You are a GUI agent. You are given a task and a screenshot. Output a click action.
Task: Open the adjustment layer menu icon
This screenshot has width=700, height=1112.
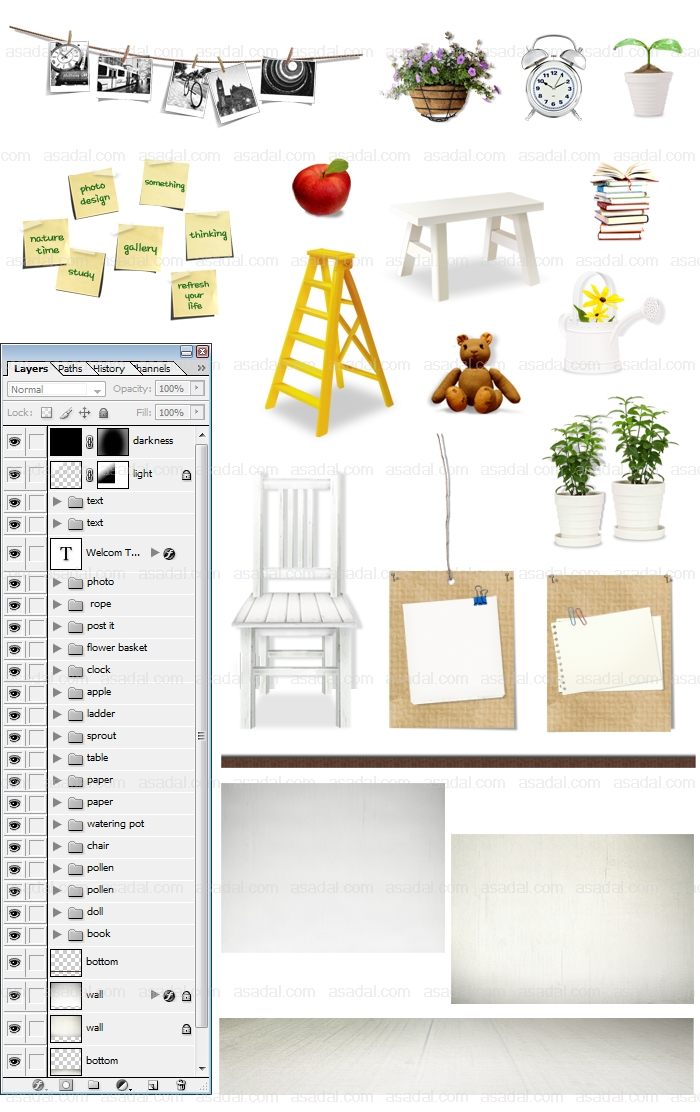(122, 1084)
